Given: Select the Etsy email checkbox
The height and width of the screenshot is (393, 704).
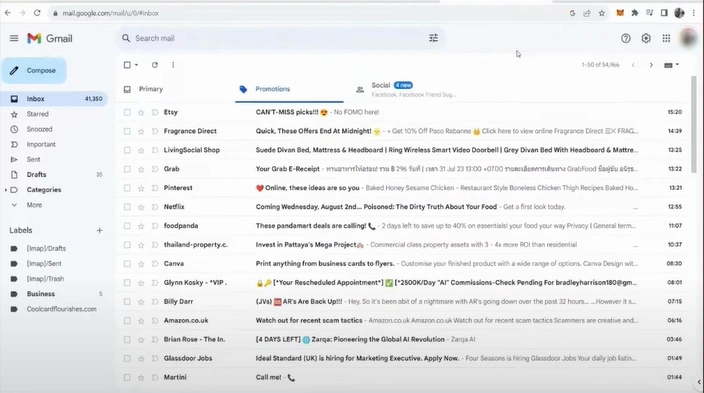Looking at the screenshot, I should (127, 112).
